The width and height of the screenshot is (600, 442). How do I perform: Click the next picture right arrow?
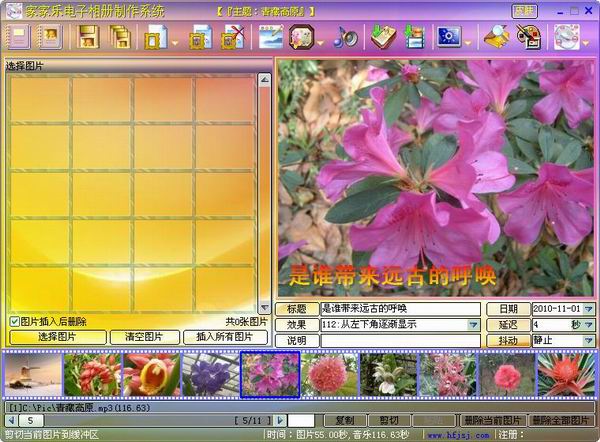click(280, 421)
